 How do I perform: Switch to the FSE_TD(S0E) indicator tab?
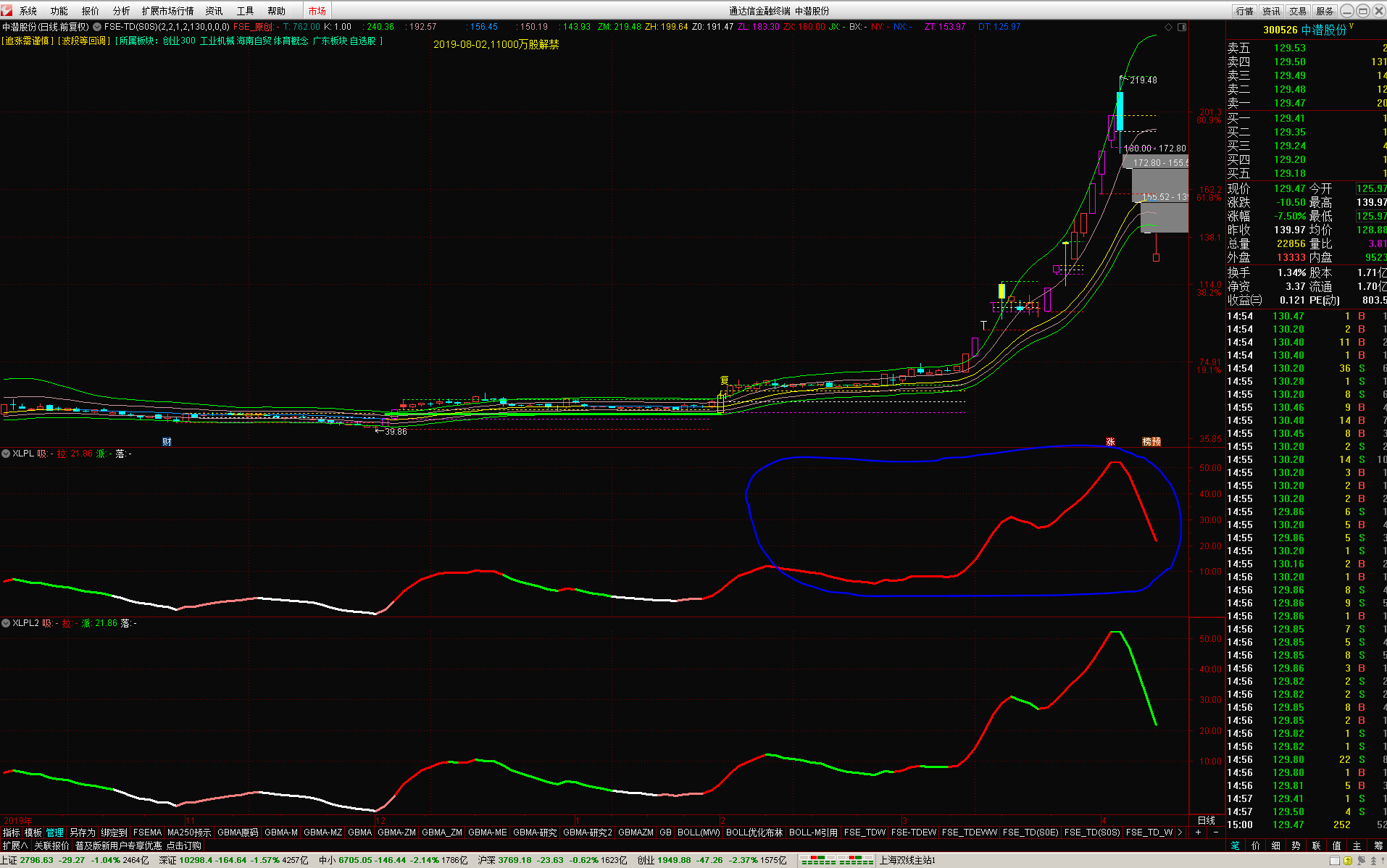[1030, 832]
